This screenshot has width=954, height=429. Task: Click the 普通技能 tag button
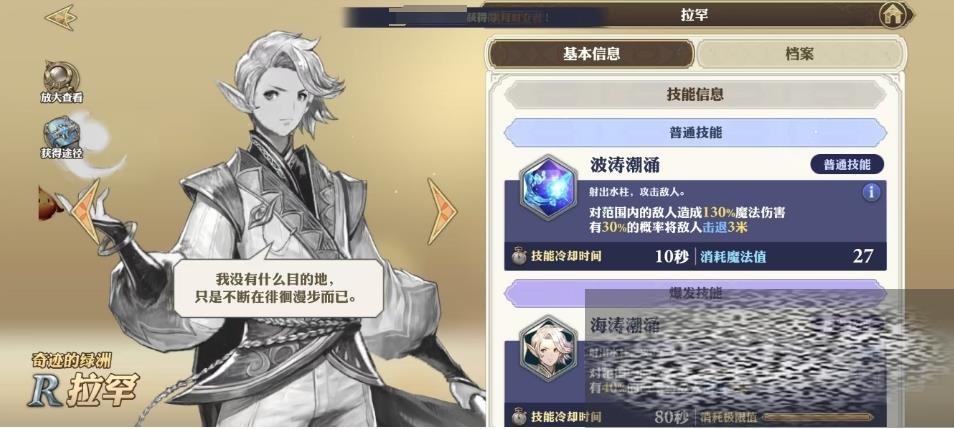(847, 164)
